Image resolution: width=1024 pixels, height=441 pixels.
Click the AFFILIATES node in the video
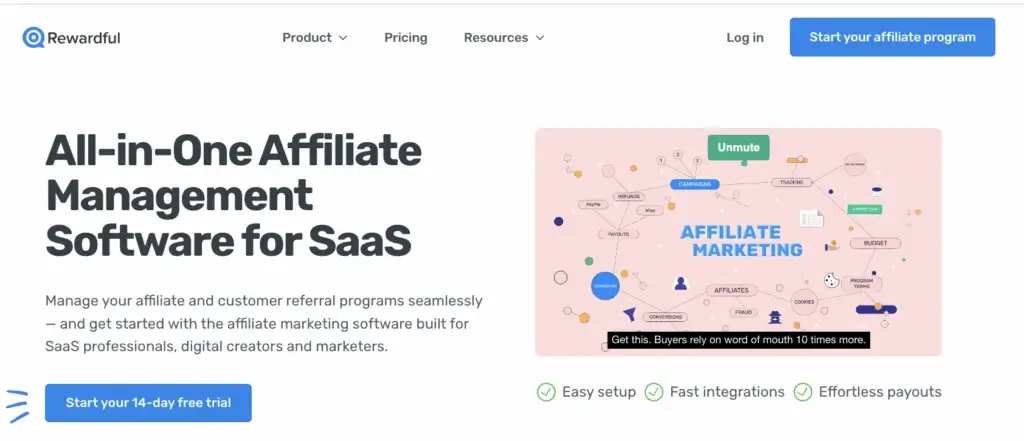tap(731, 290)
